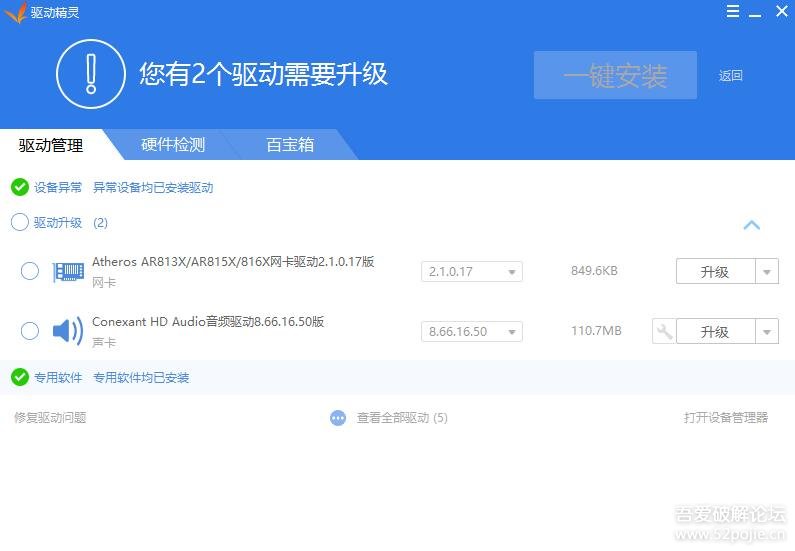The height and width of the screenshot is (551, 795).
Task: Select the Conexant HD Audio driver checkbox
Action: tap(29, 331)
